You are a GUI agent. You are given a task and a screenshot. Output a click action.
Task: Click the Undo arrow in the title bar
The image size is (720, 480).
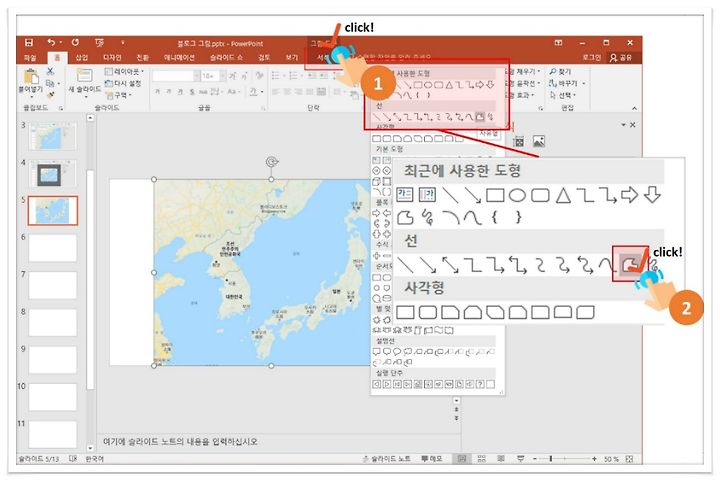click(51, 43)
